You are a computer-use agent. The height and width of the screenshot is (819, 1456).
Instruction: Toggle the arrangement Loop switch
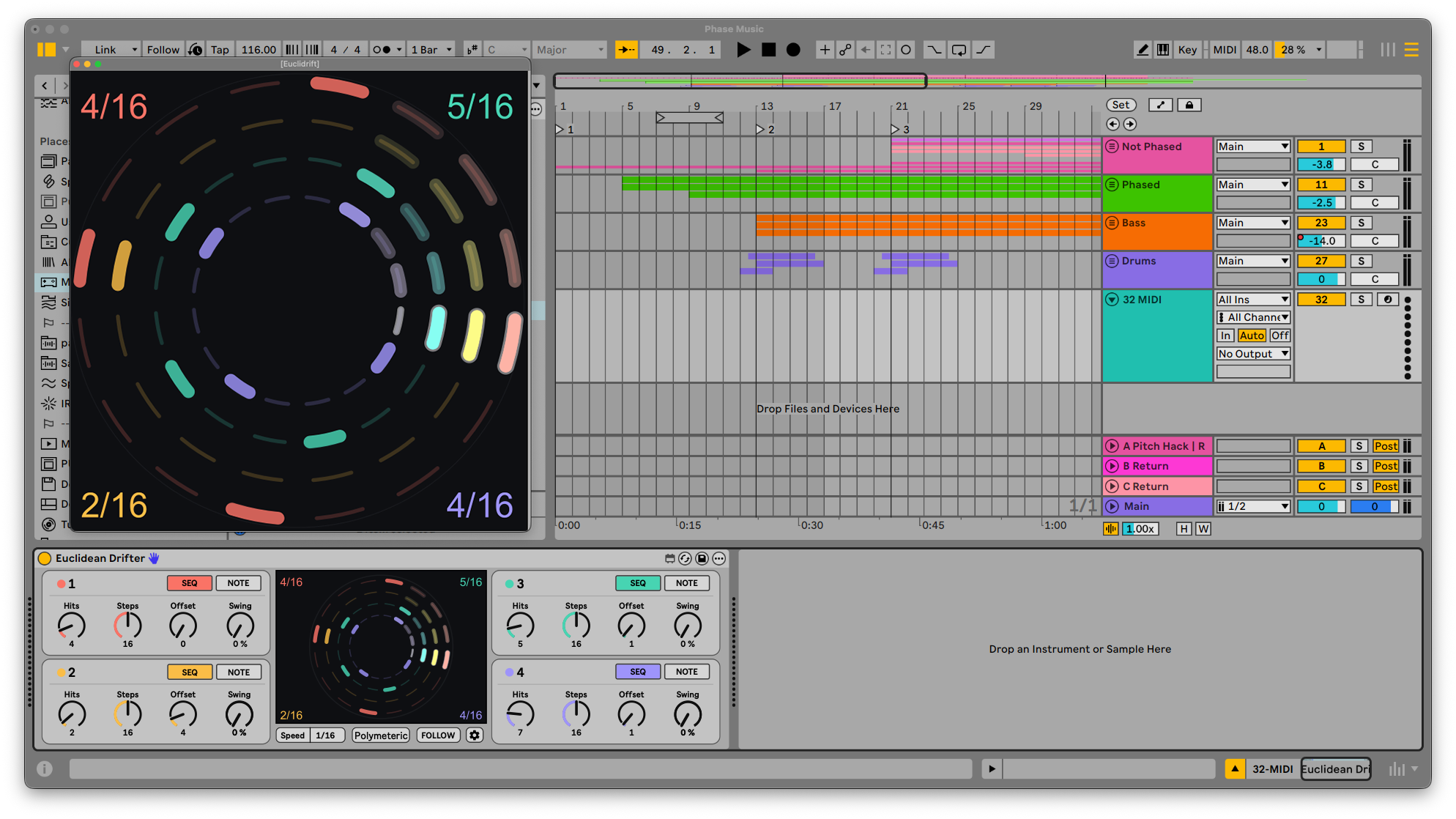[x=959, y=50]
